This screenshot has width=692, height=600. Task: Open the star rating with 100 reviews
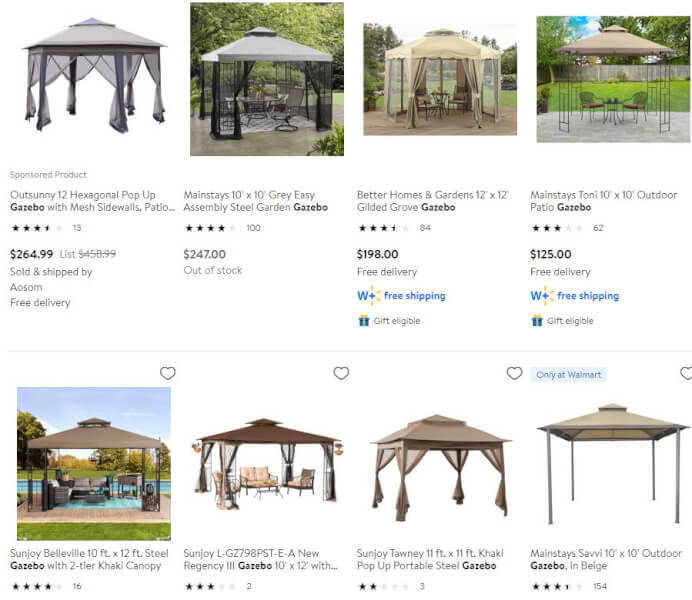[211, 228]
